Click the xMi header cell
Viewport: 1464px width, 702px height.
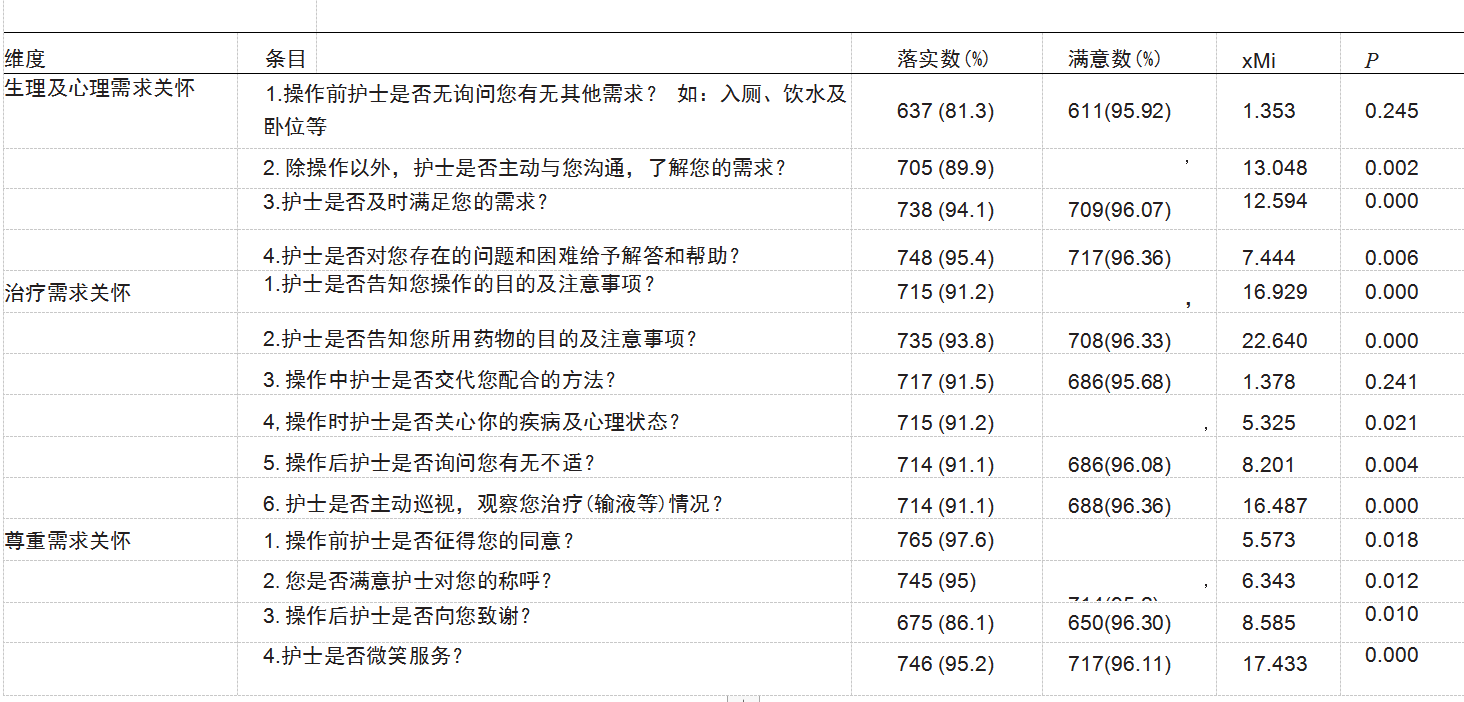[x=1258, y=61]
